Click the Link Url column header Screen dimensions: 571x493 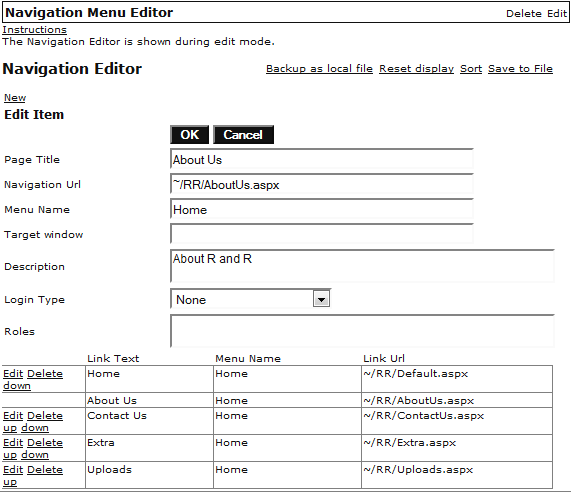tap(384, 358)
